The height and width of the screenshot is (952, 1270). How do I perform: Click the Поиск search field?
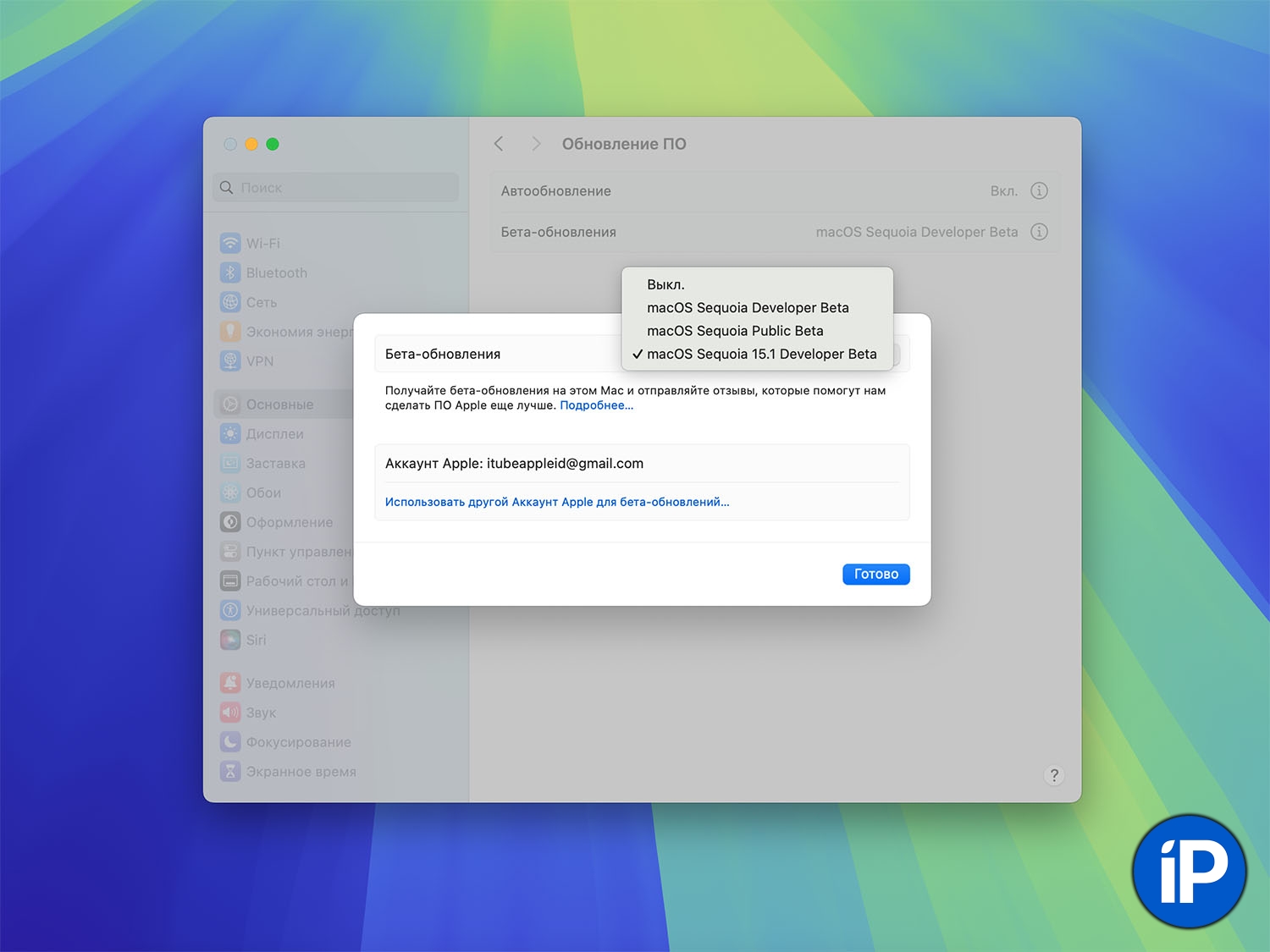(335, 188)
